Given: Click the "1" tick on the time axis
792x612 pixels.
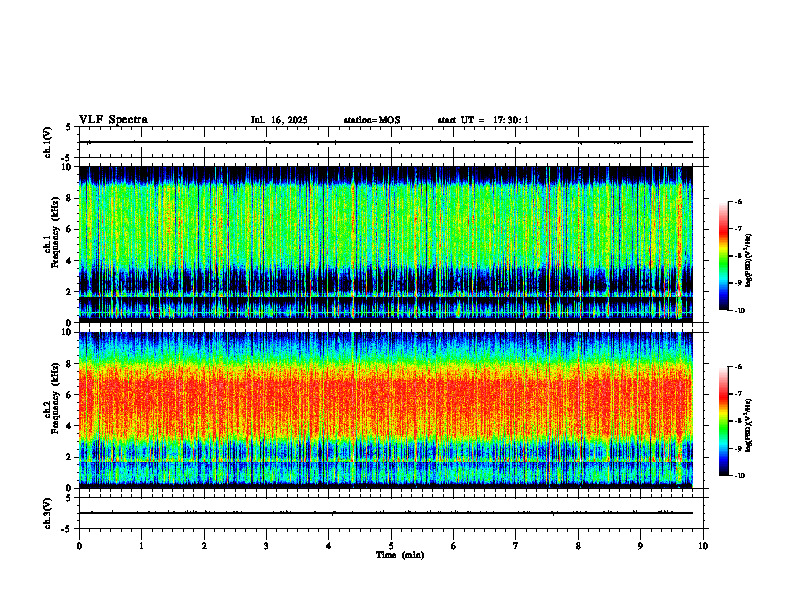Looking at the screenshot, I should pyautogui.click(x=141, y=546).
